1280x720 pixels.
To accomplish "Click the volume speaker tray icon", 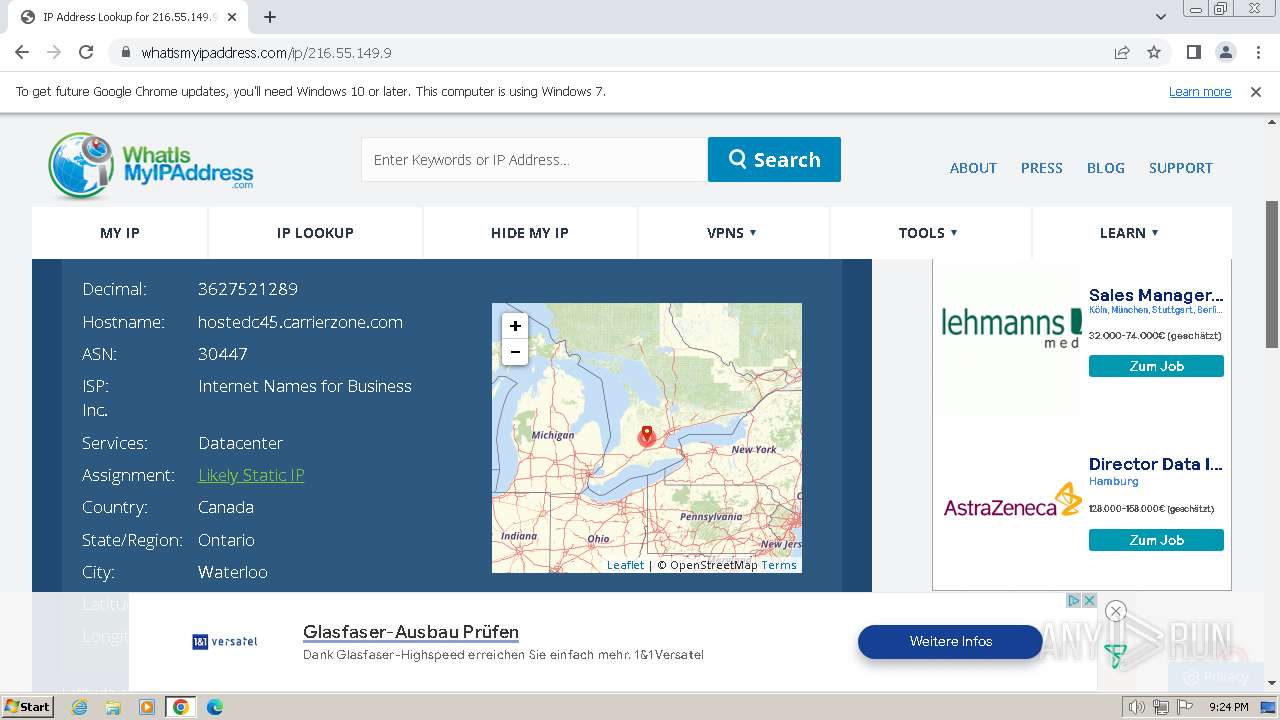I will [1136, 707].
